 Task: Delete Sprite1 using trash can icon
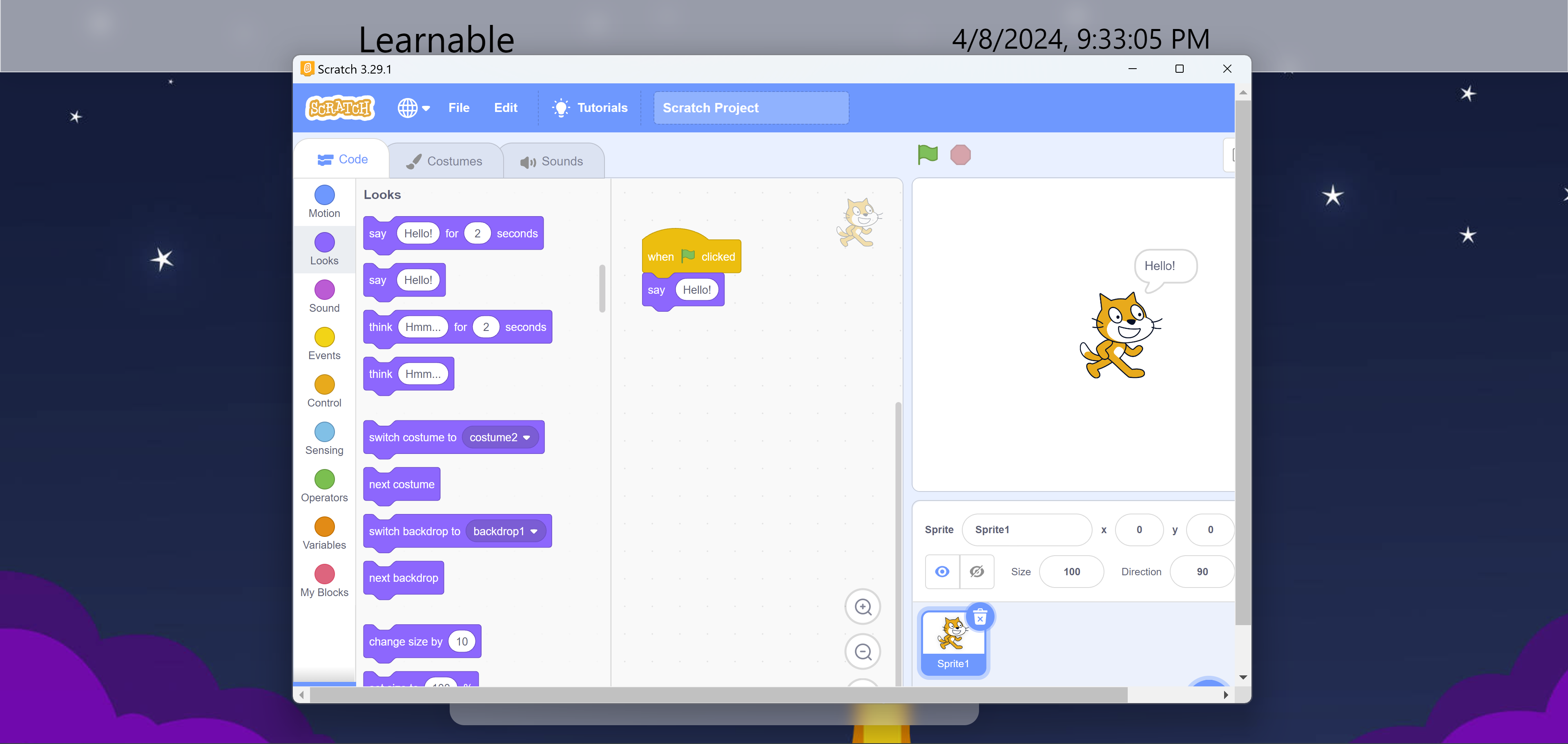(979, 617)
